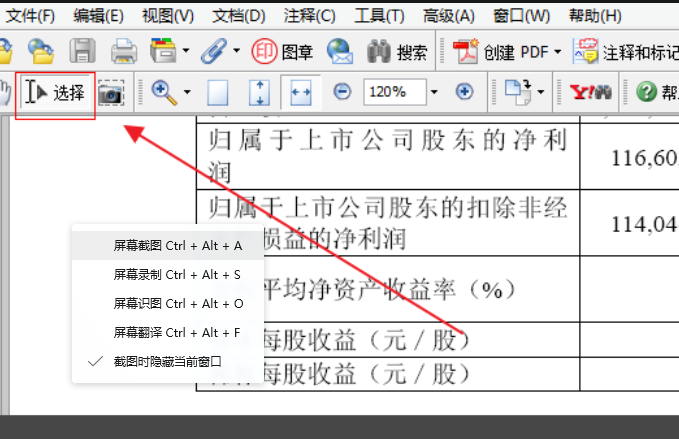The image size is (679, 439).
Task: Choose 屏幕识图 Ctrl + Alt + O
Action: 168,303
